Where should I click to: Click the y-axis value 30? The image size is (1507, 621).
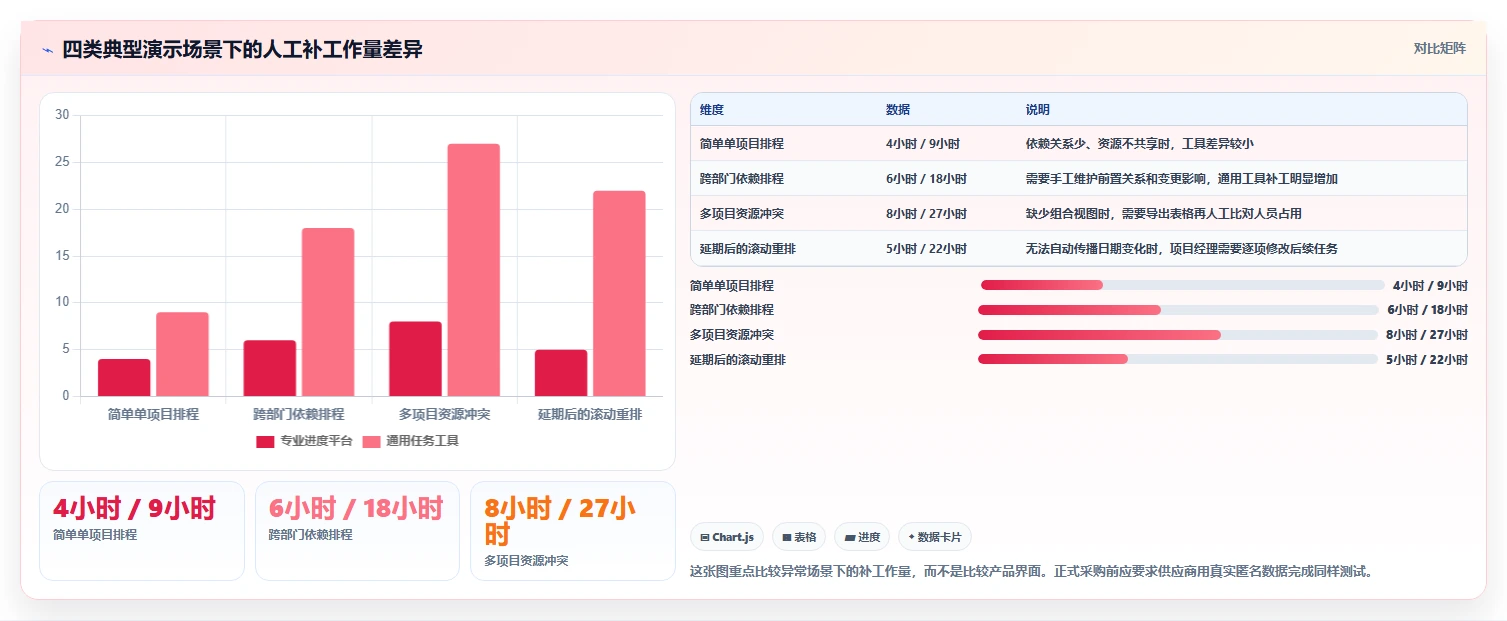[62, 115]
